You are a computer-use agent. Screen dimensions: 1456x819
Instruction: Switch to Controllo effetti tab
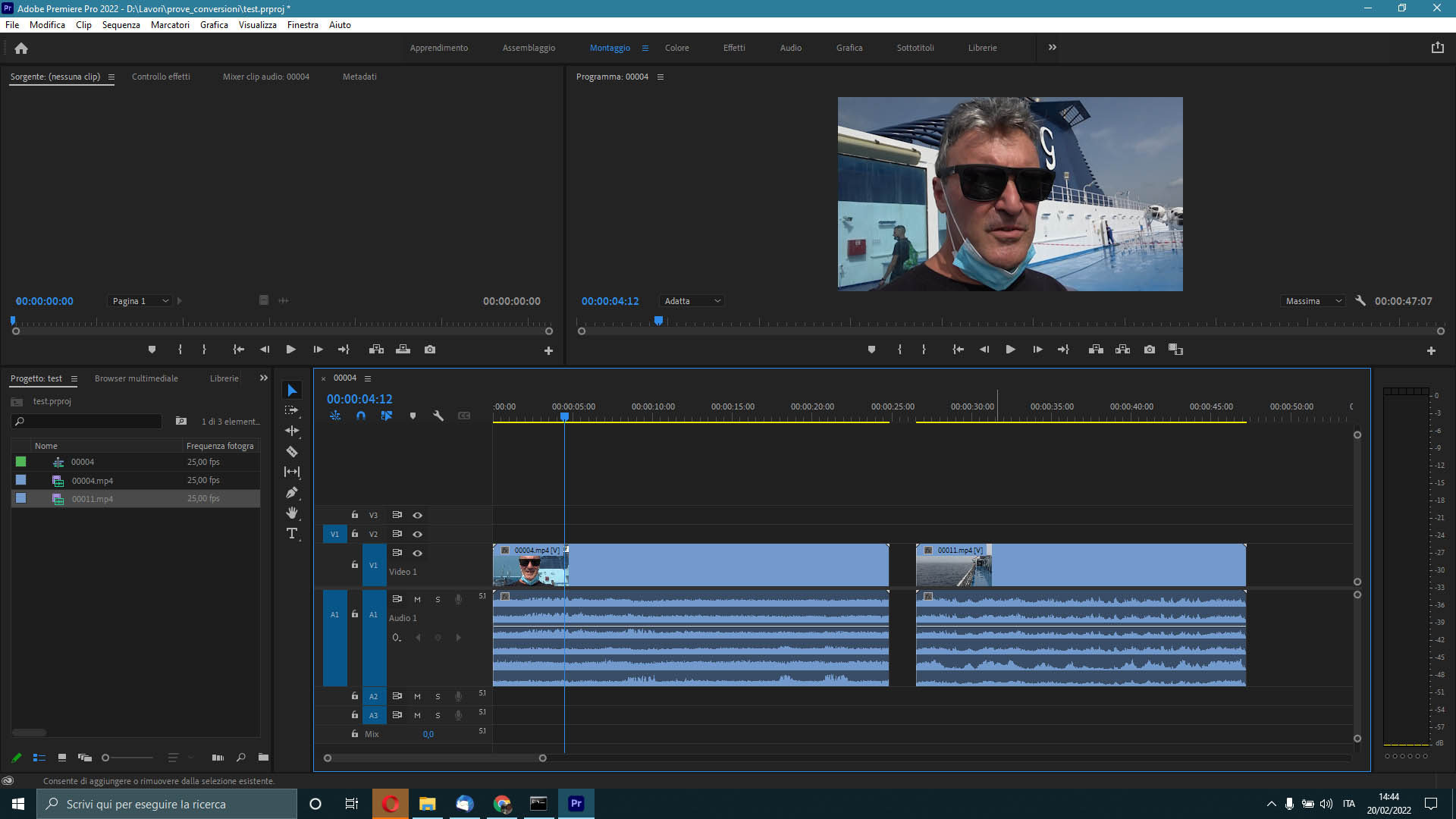coord(161,77)
